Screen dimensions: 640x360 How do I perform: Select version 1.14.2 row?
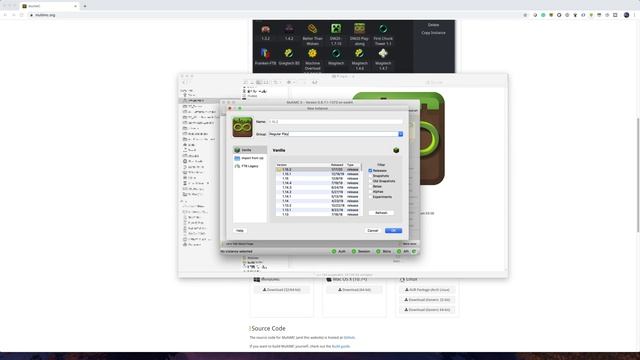click(318, 192)
